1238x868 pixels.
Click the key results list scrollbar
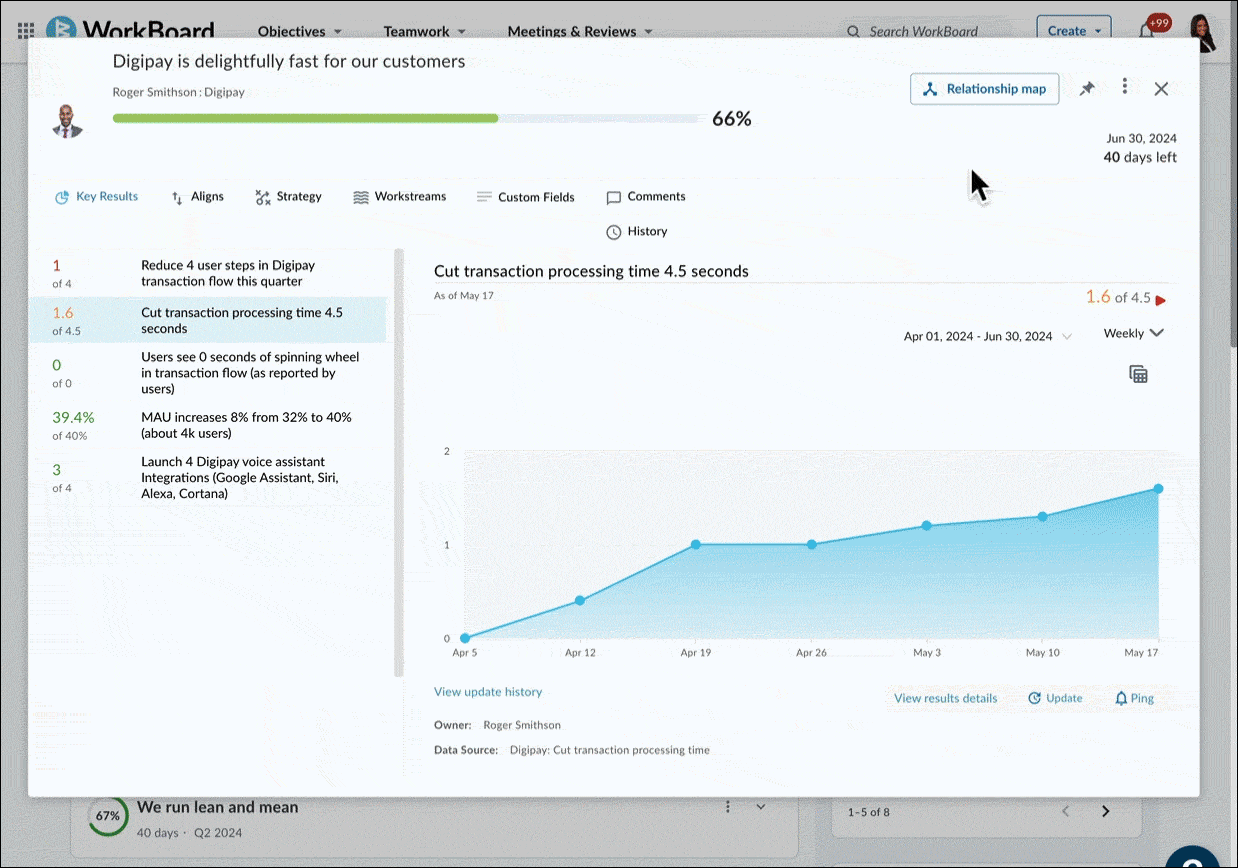[399, 463]
